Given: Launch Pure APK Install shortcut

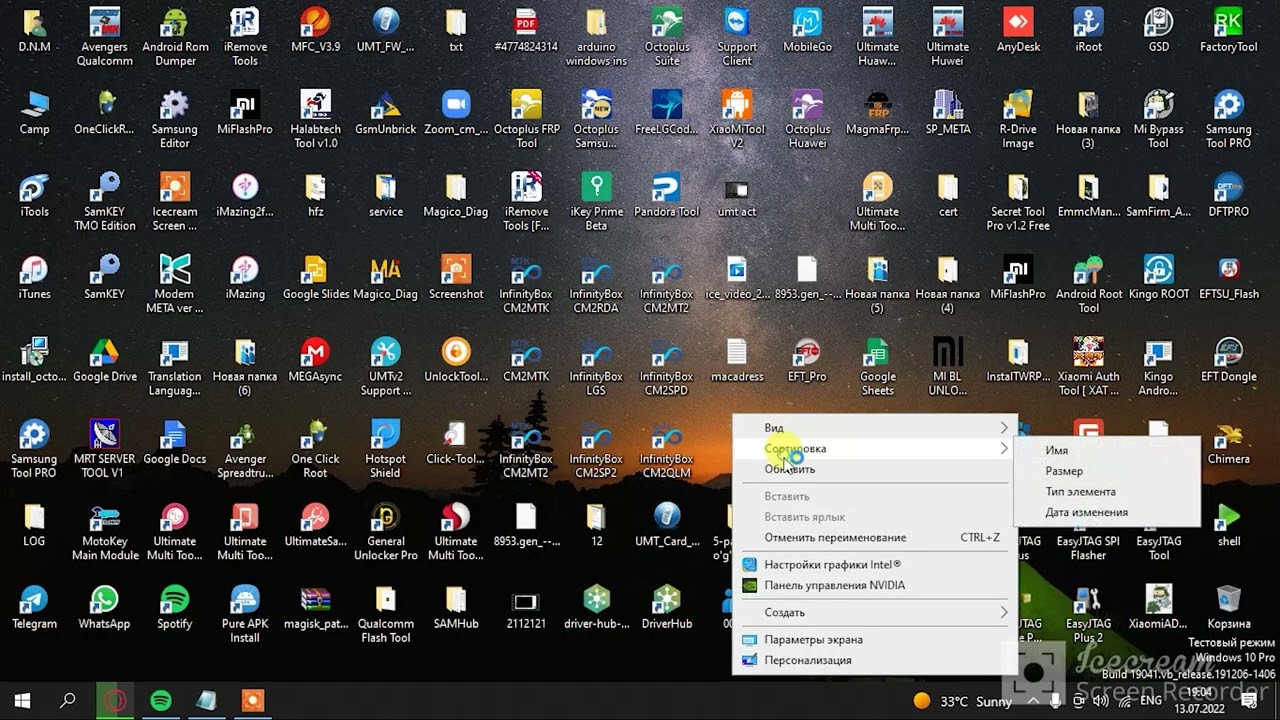Looking at the screenshot, I should [245, 613].
